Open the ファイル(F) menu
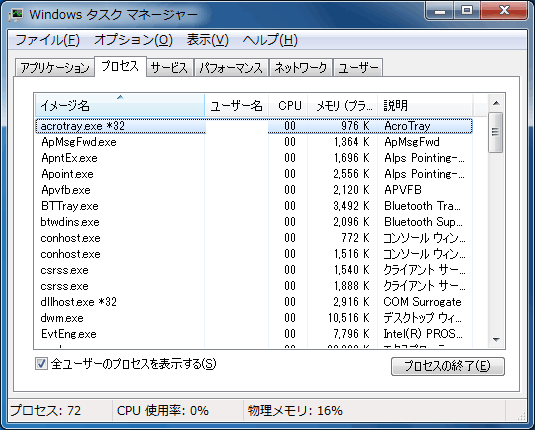535x430 pixels. (47, 40)
